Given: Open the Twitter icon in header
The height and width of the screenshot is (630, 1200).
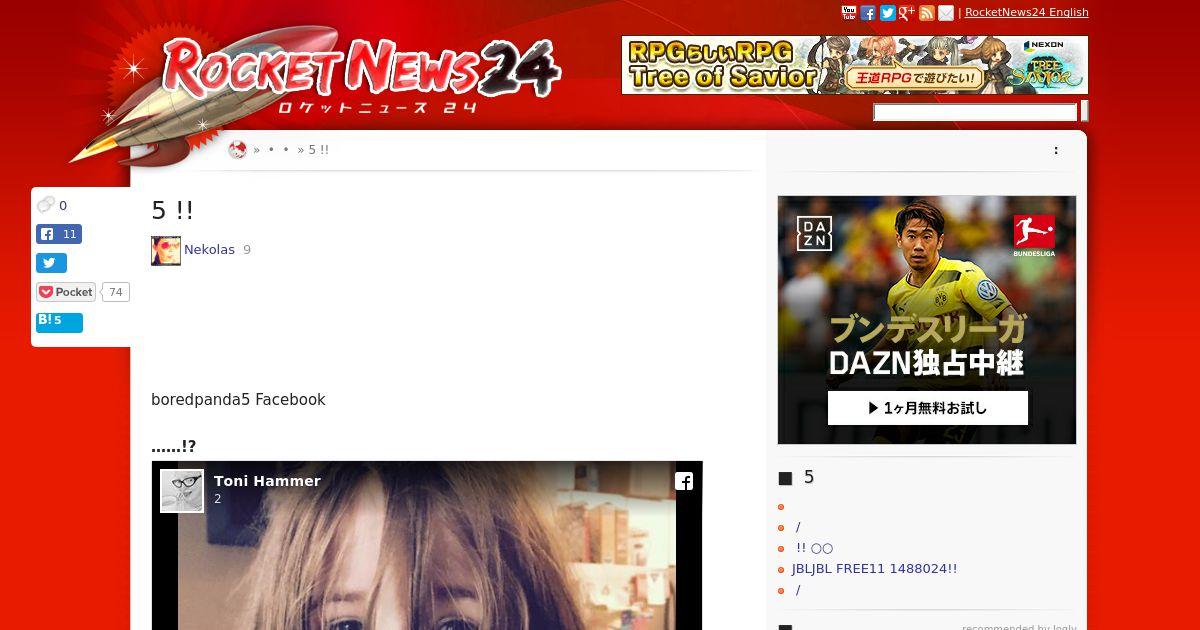Looking at the screenshot, I should tap(887, 13).
